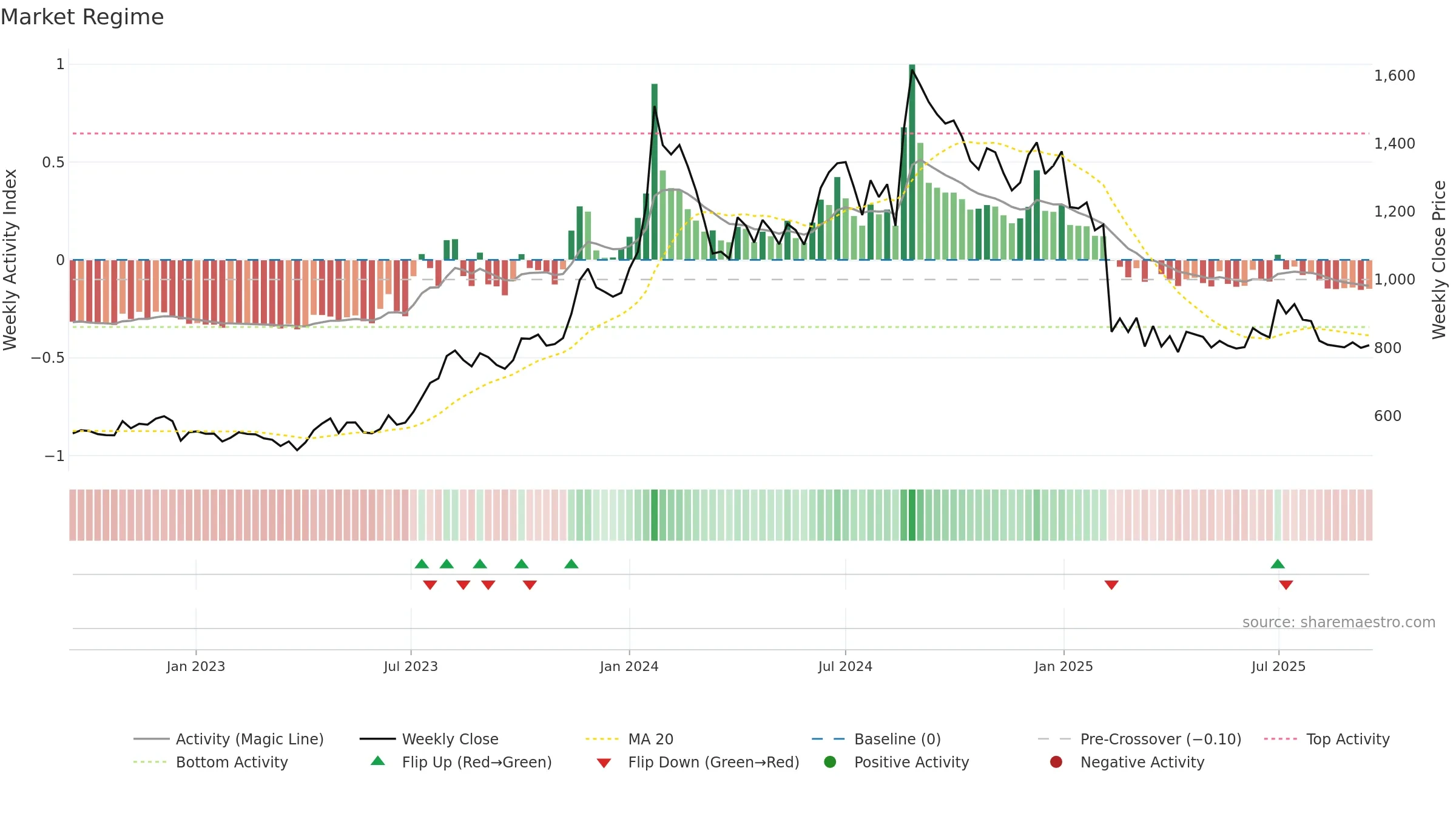Click the Jan 2024 x-axis label
This screenshot has height=819, width=1456.
pos(629,666)
